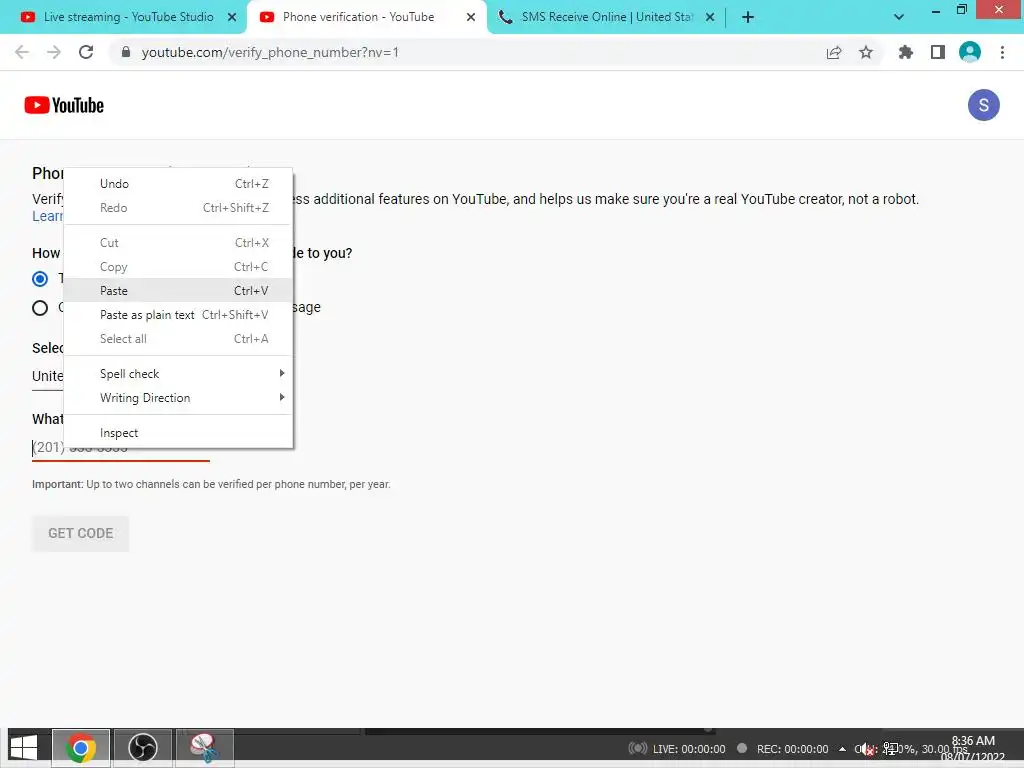Close the SMS Receive Online tab
The image size is (1024, 768).
pos(710,17)
